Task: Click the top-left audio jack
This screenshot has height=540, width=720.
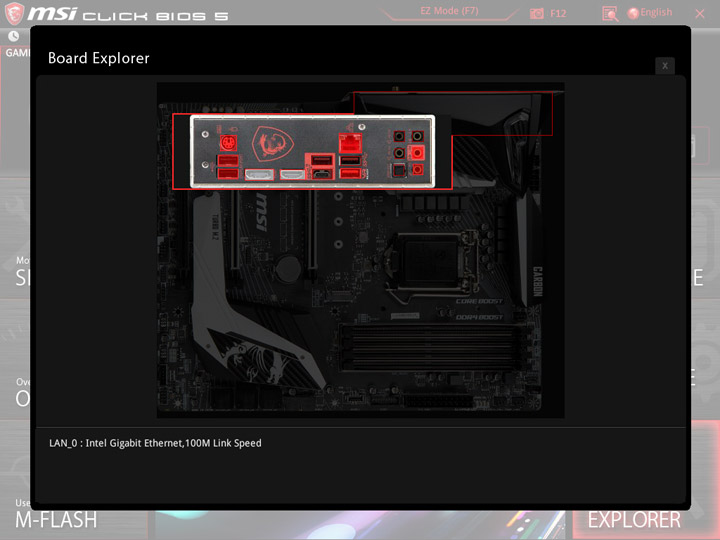Action: (x=399, y=136)
